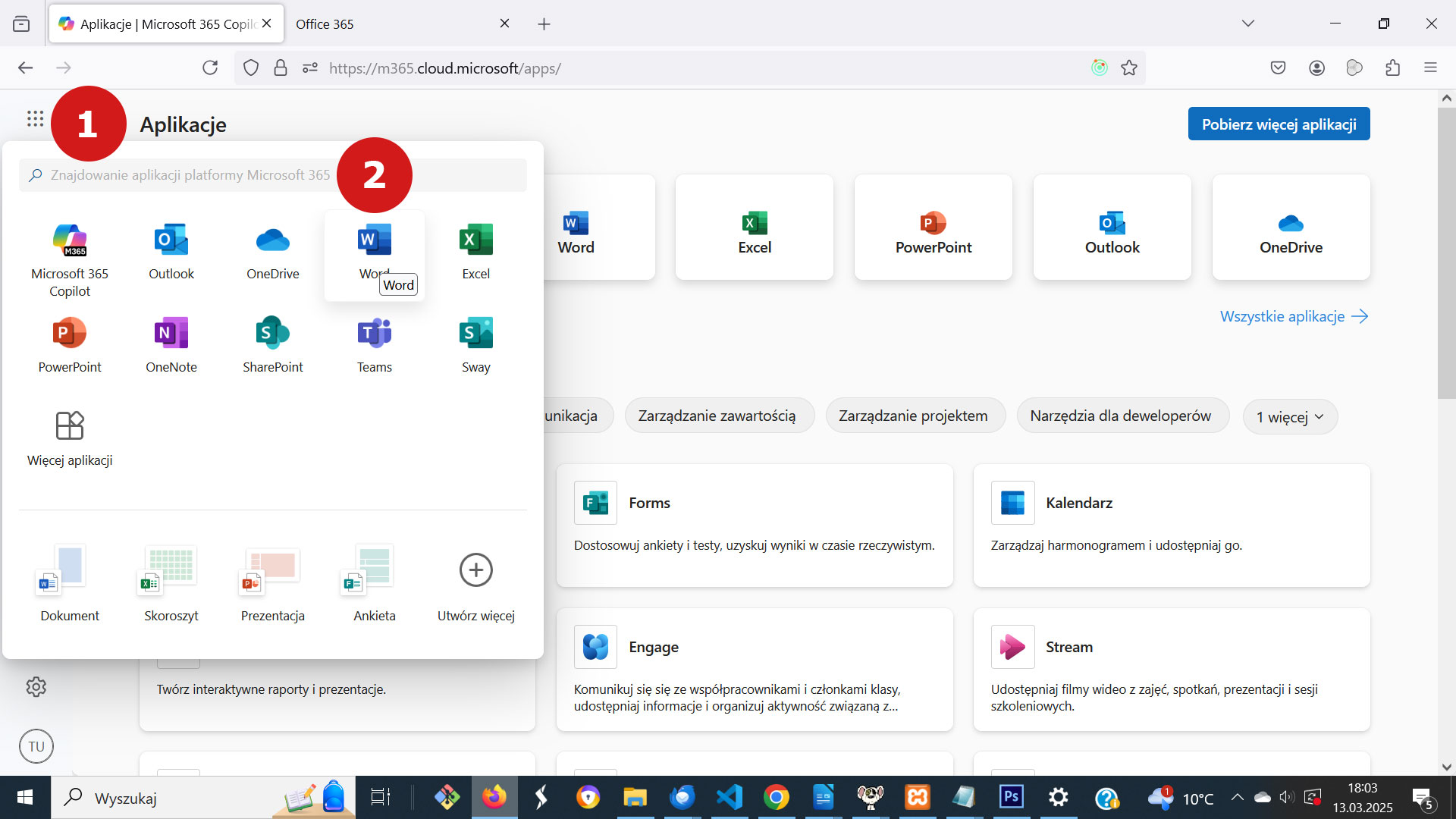Screen dimensions: 1456x819
Task: Open Sway app icon
Action: pos(475,334)
